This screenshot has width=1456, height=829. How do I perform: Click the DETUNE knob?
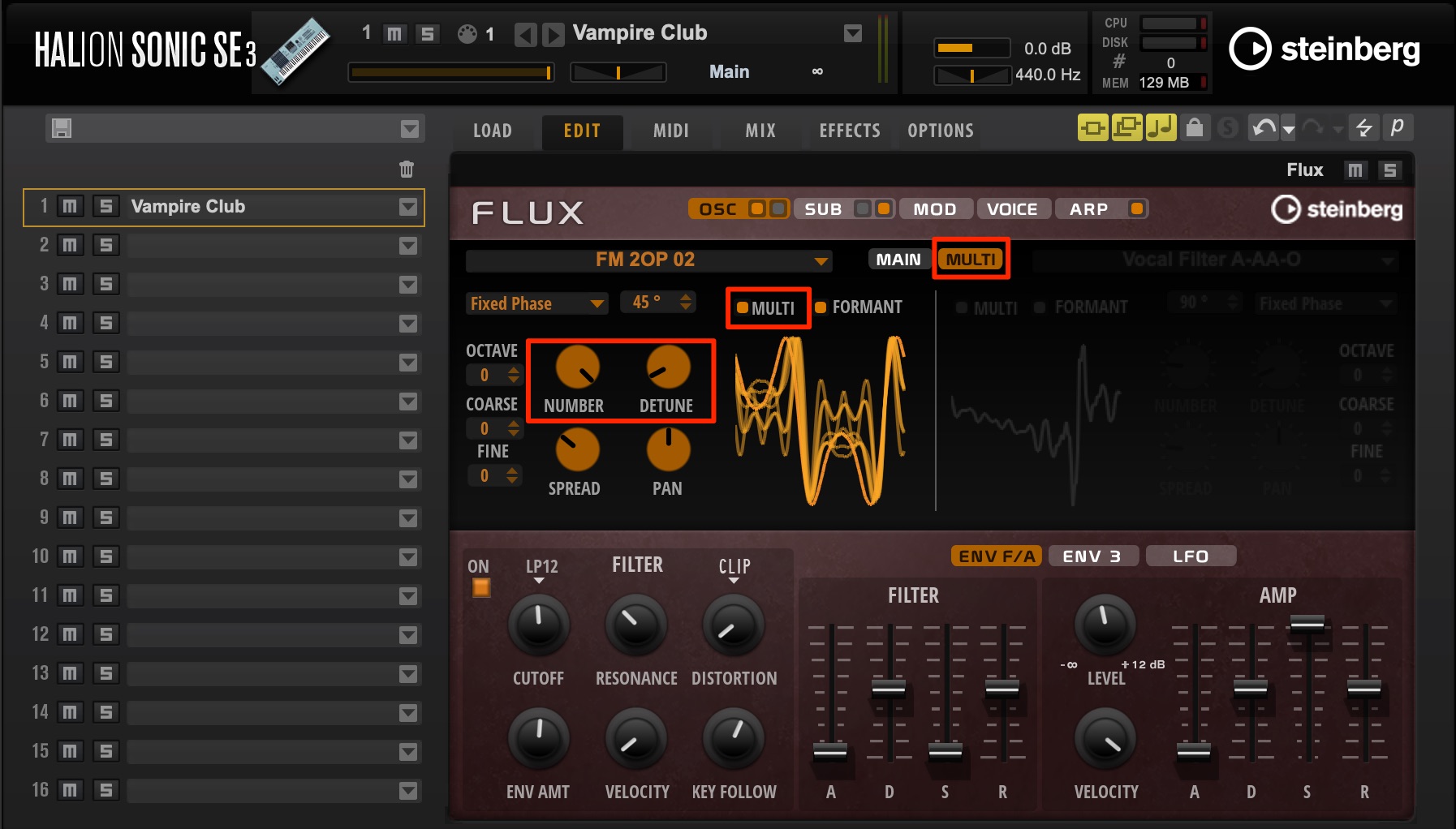coord(668,367)
